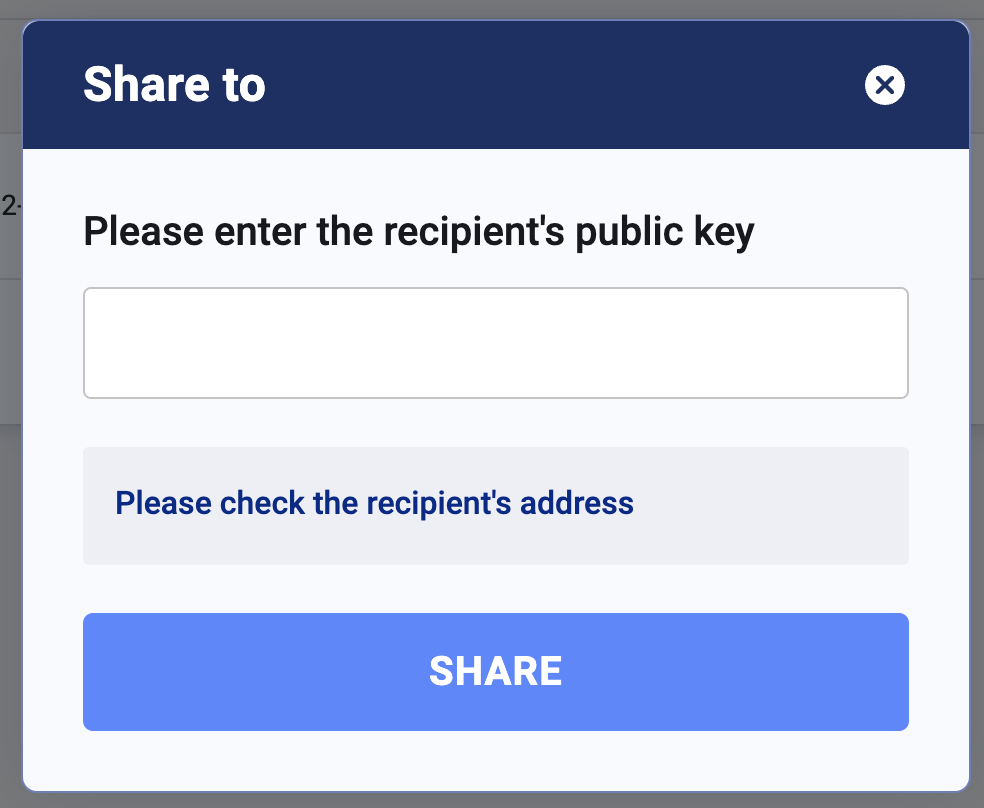The image size is (984, 808).
Task: Focus the empty public key text box
Action: 495,343
